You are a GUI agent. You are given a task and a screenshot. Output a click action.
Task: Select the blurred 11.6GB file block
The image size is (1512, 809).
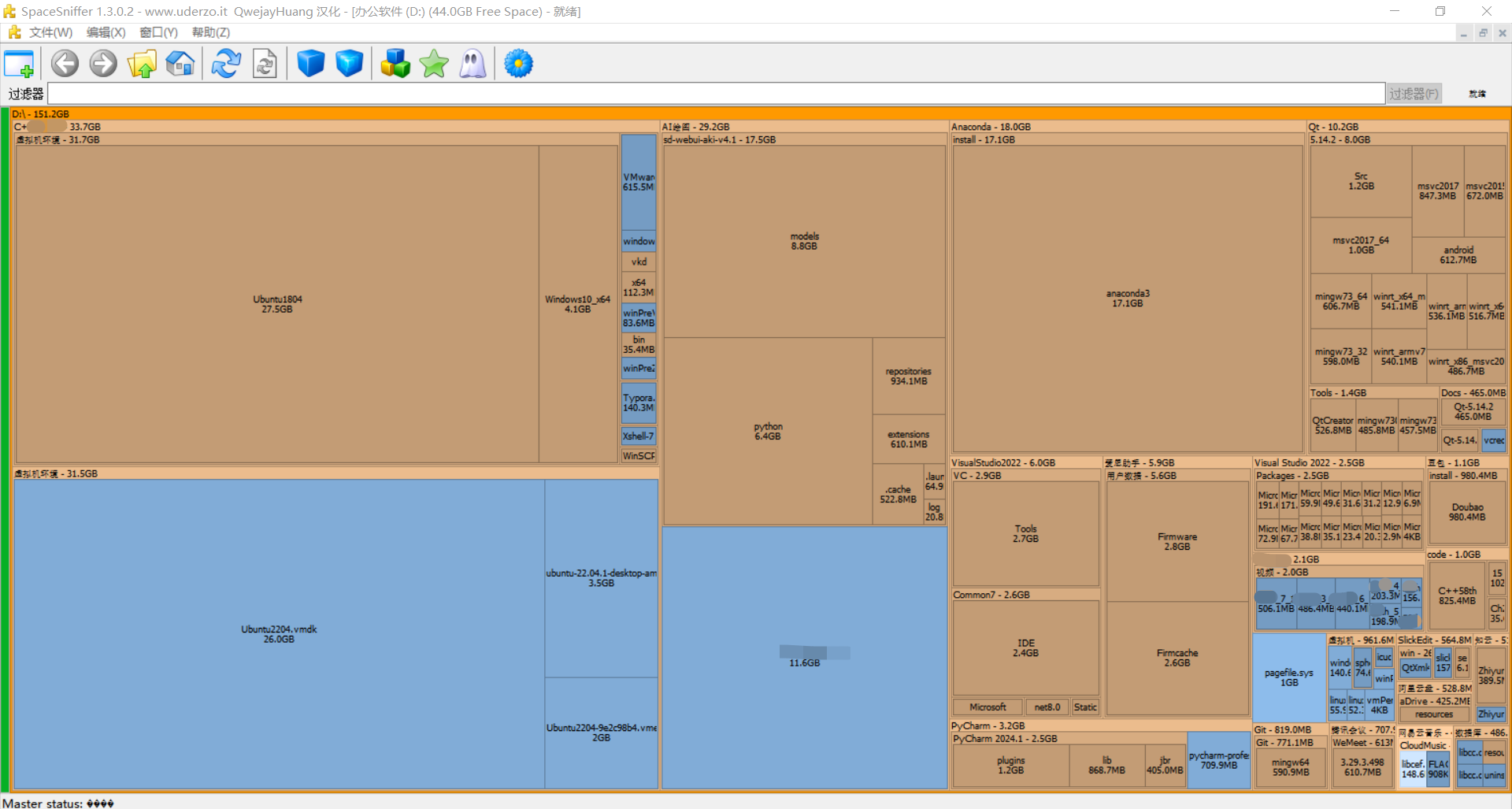(x=804, y=658)
